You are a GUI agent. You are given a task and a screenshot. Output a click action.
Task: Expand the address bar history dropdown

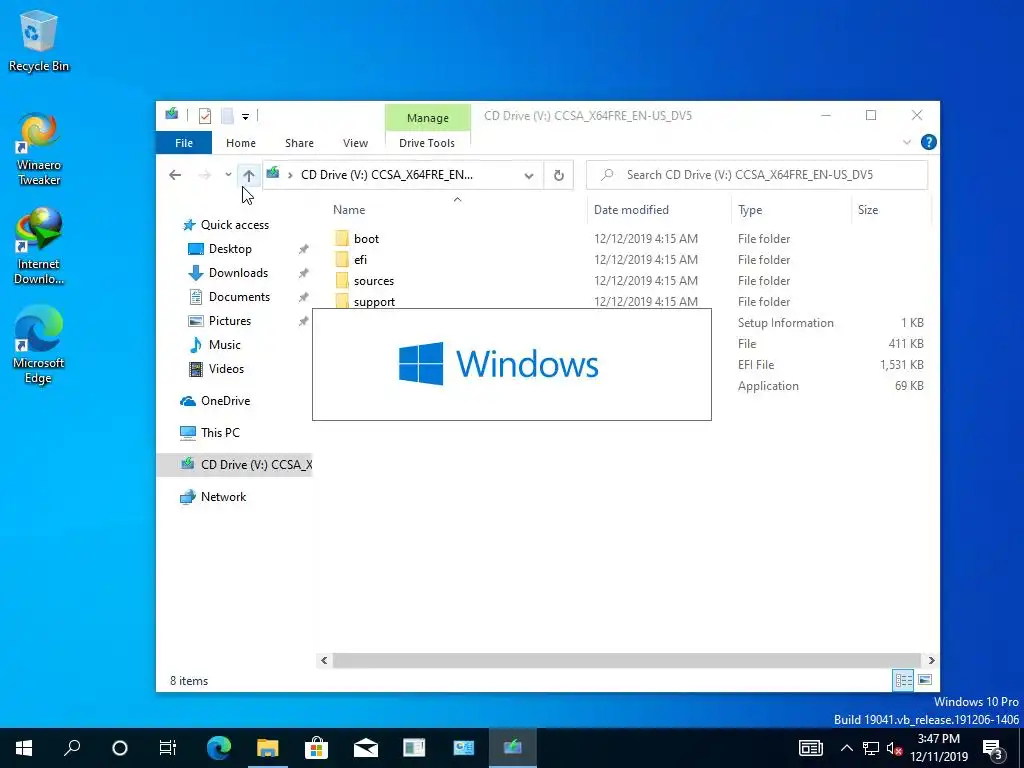click(529, 175)
